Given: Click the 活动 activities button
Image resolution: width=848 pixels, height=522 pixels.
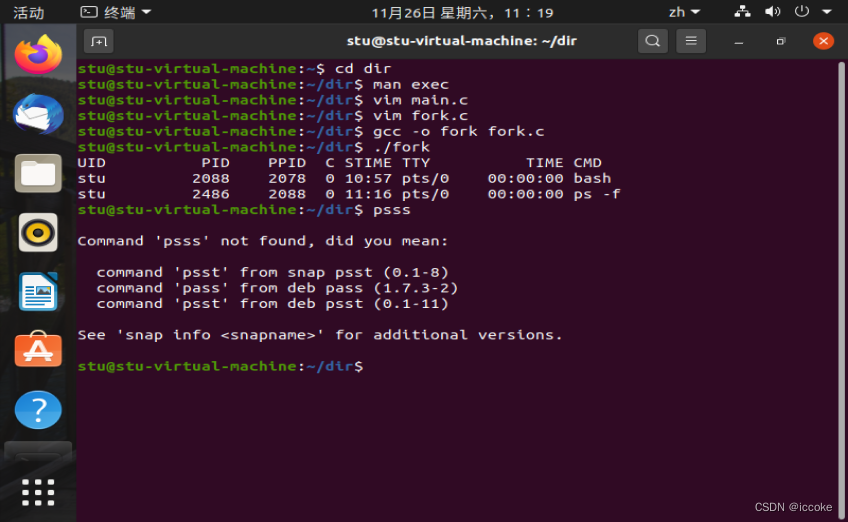Looking at the screenshot, I should [x=29, y=12].
